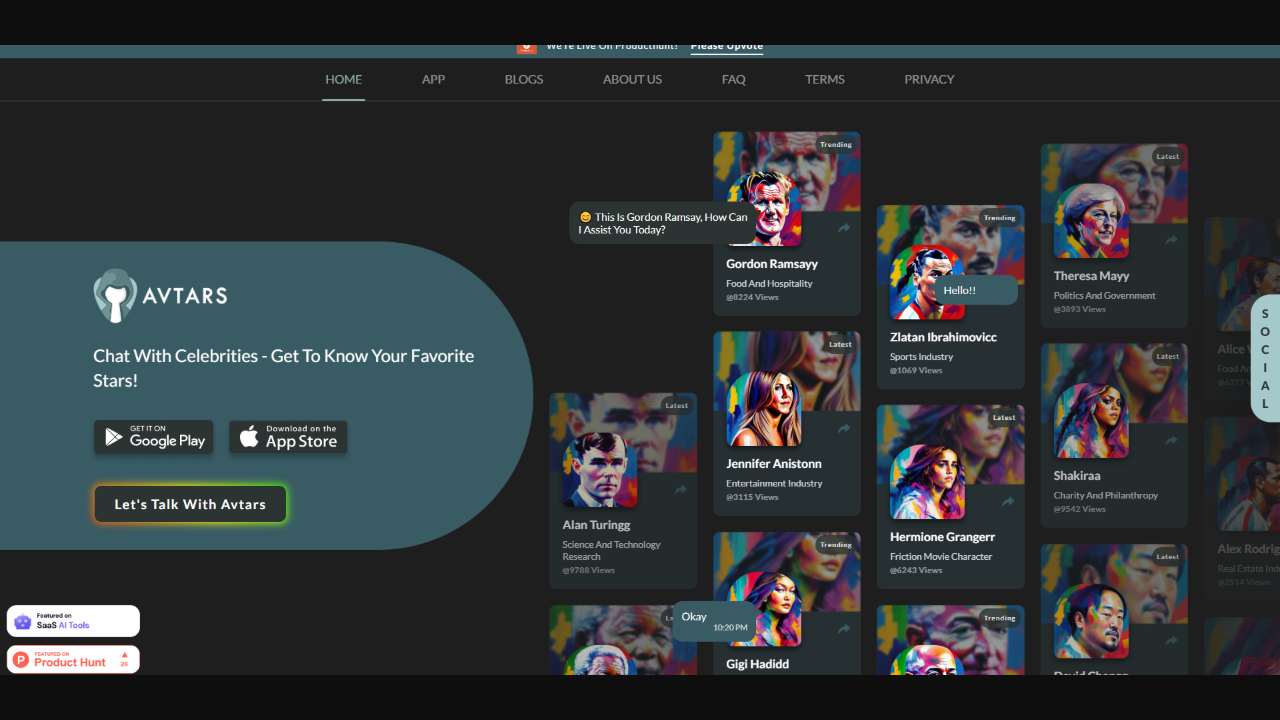The image size is (1280, 720).
Task: Click the Get it on Google Play button
Action: 154,437
